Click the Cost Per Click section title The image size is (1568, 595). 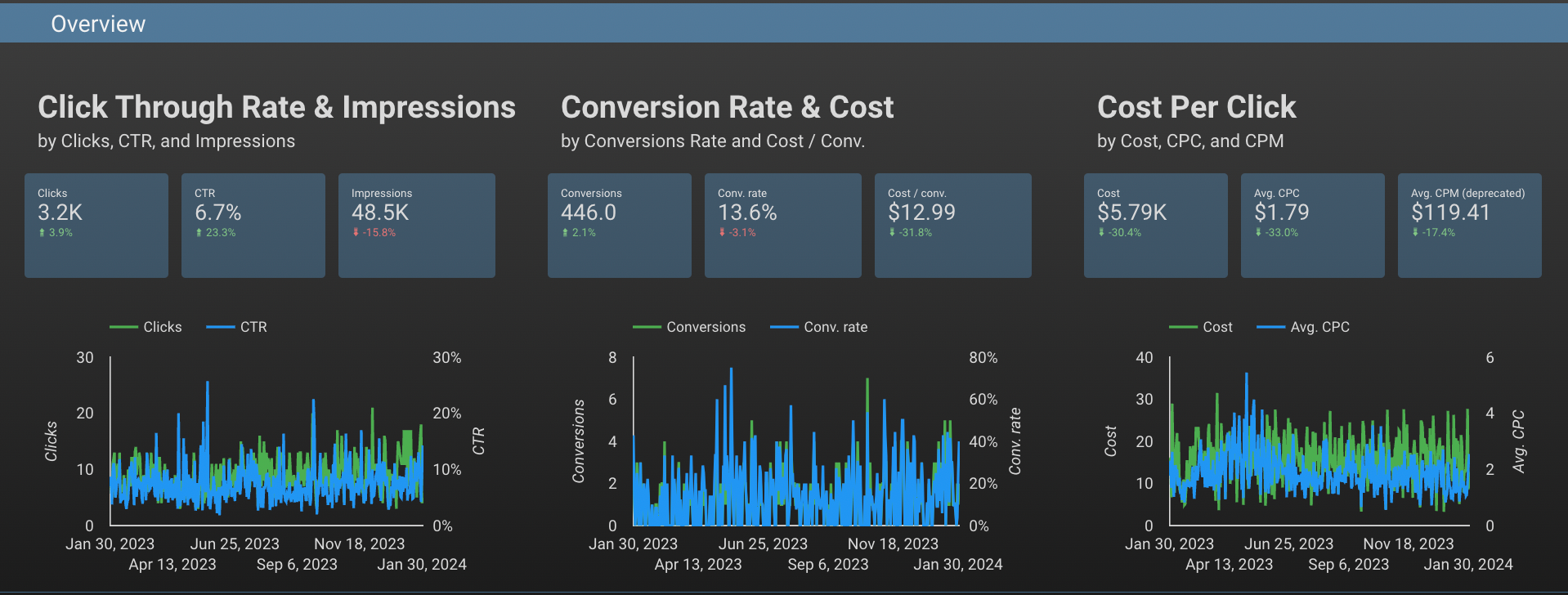(1196, 107)
